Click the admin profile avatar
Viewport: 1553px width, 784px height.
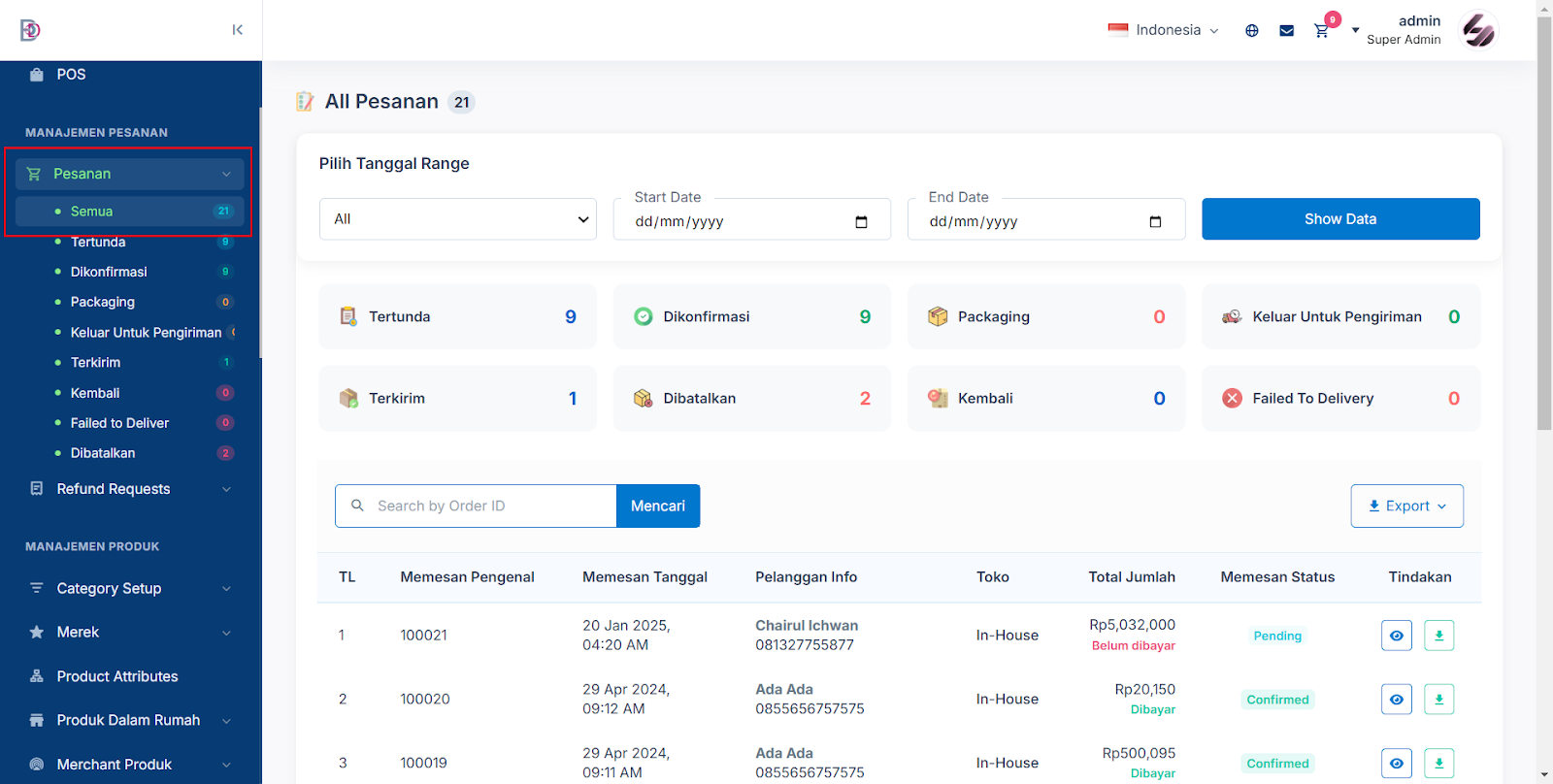[1479, 30]
